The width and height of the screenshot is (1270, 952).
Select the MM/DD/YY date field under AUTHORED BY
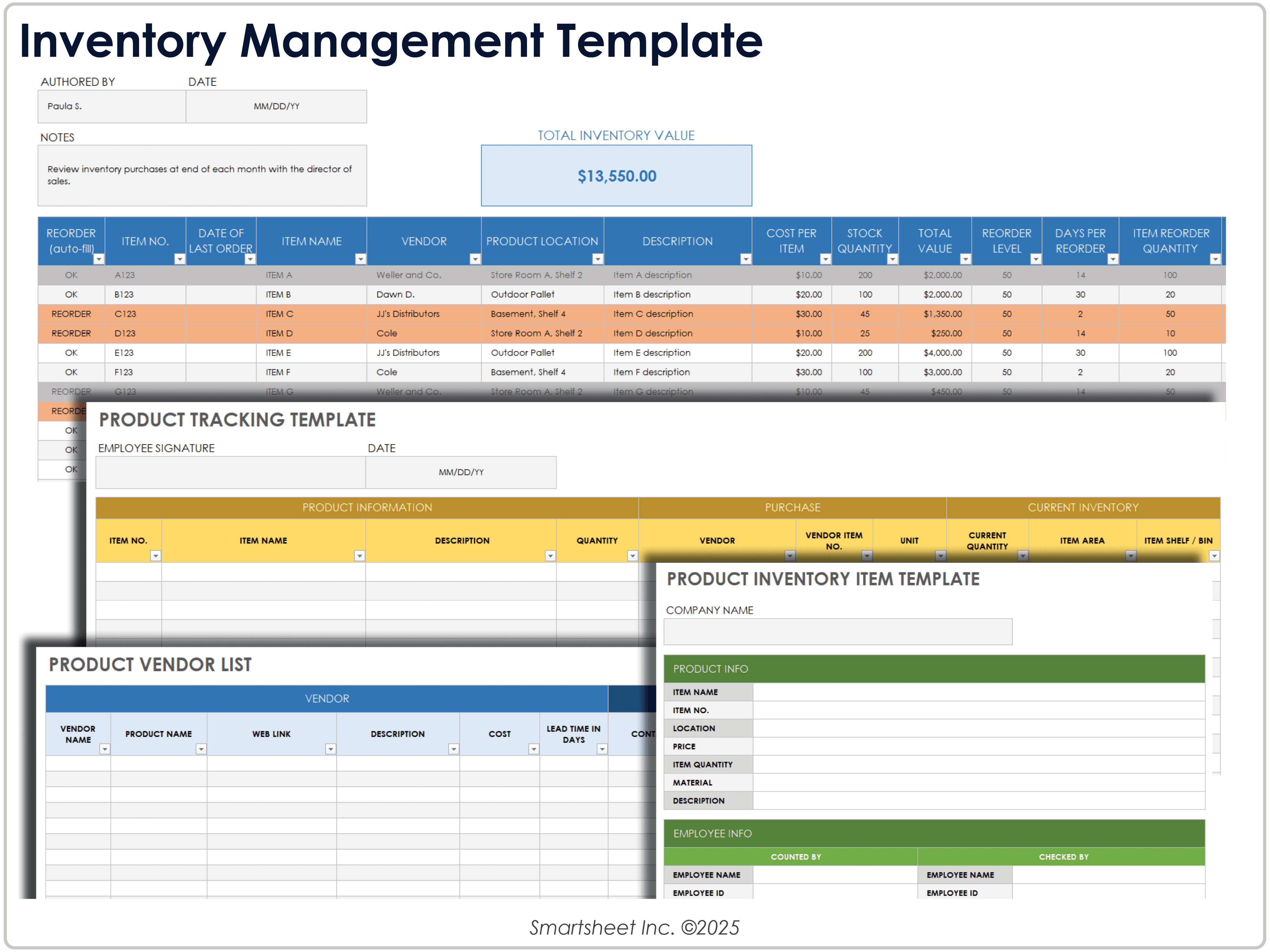click(x=276, y=106)
